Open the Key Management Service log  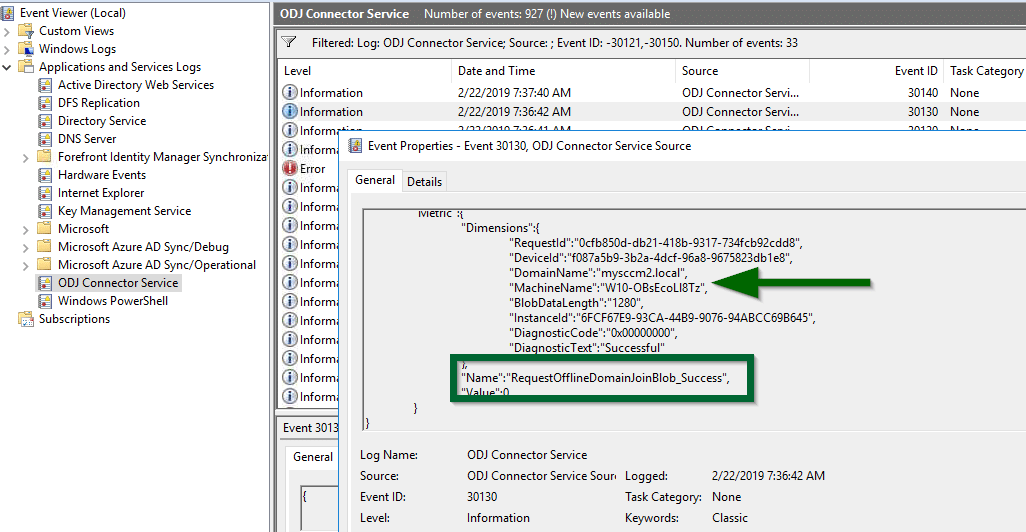point(124,211)
